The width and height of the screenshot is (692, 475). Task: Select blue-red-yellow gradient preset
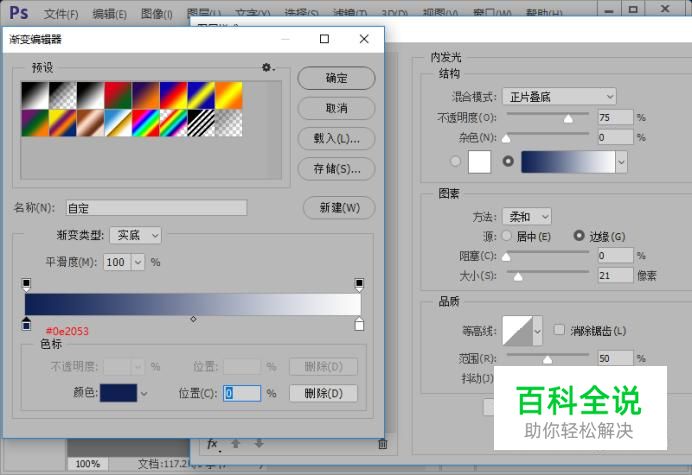pos(173,95)
